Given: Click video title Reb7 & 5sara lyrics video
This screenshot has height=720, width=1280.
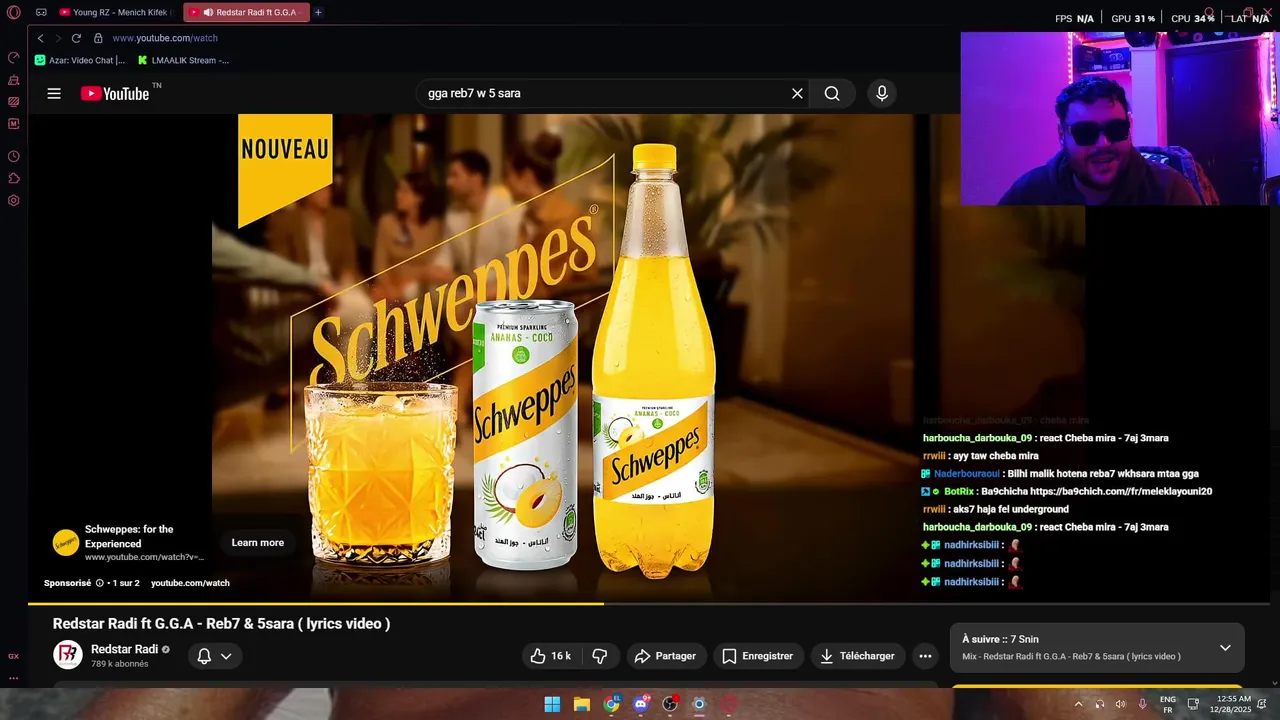Looking at the screenshot, I should [221, 623].
